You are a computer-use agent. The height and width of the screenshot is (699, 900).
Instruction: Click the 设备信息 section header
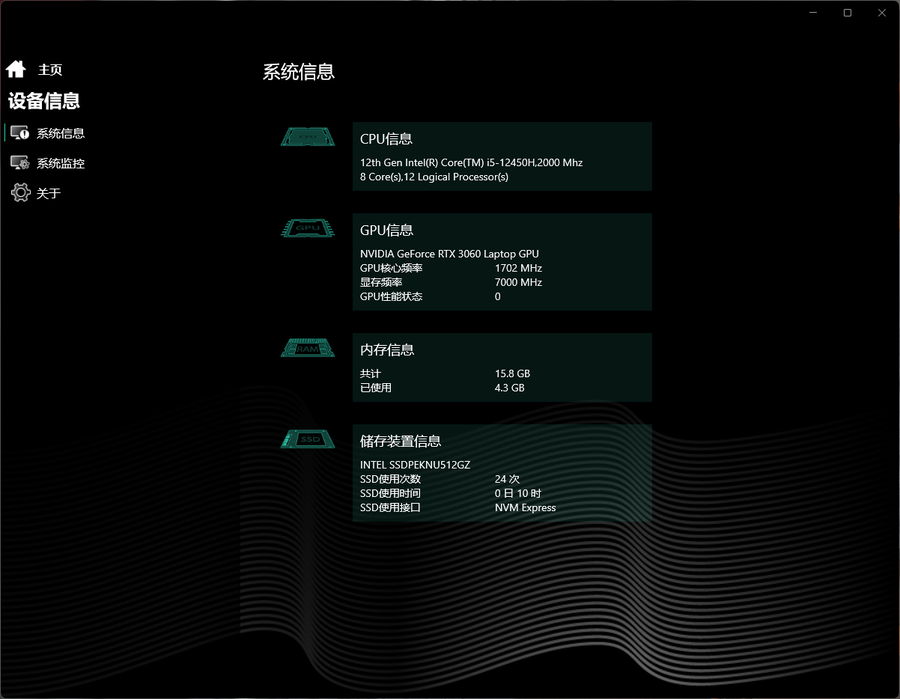coord(44,101)
